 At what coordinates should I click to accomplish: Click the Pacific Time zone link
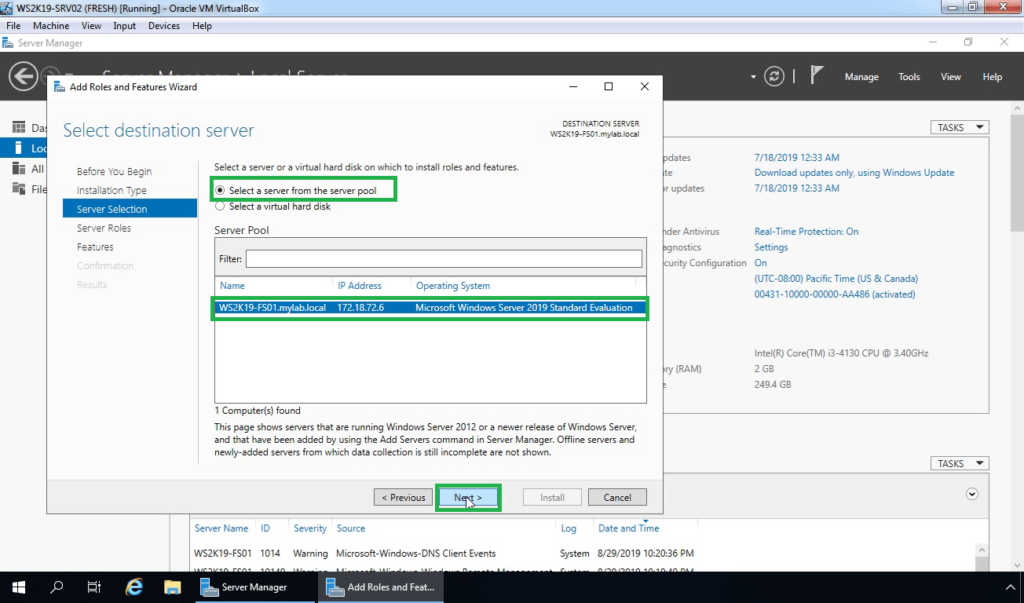(x=836, y=278)
